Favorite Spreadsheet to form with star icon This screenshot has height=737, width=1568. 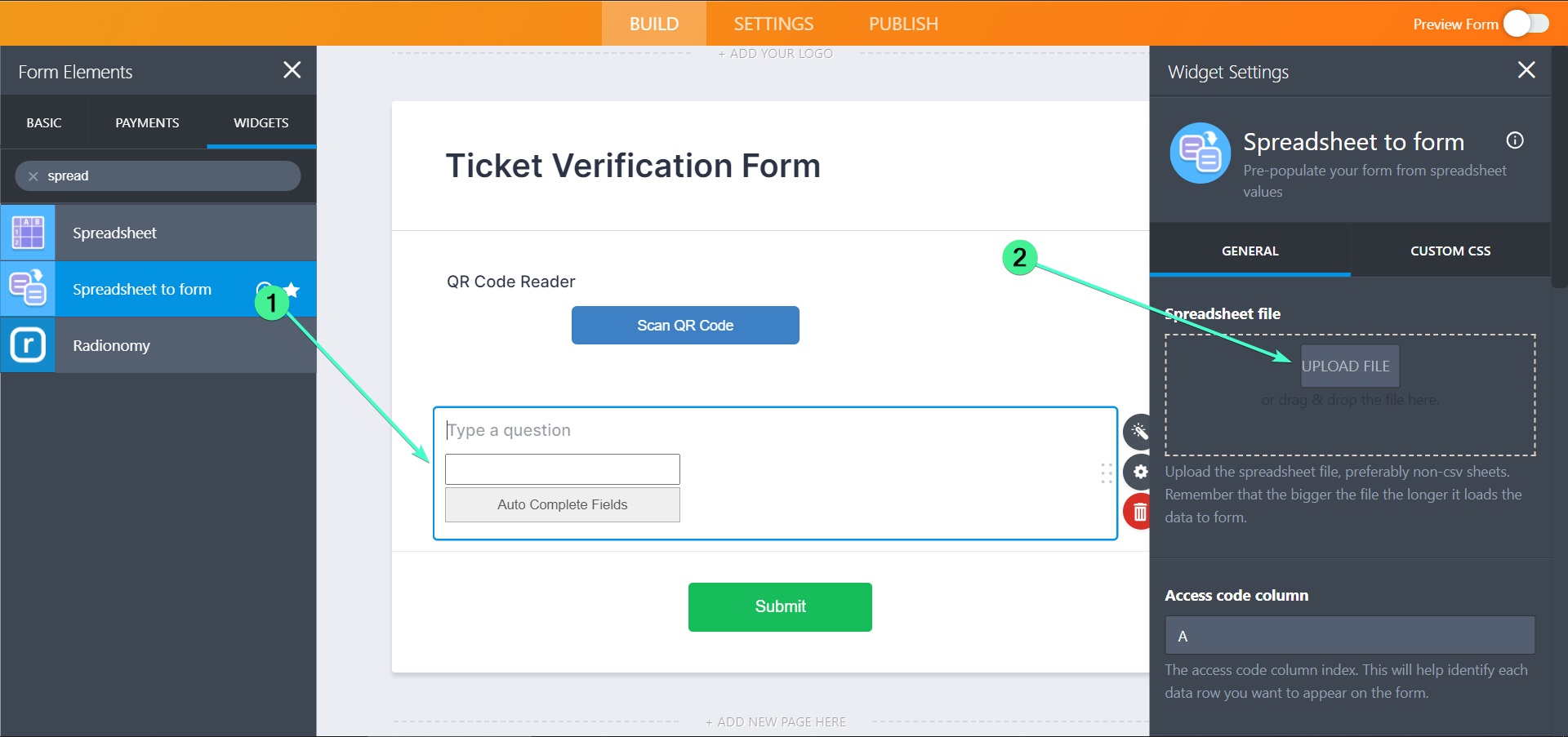point(292,289)
